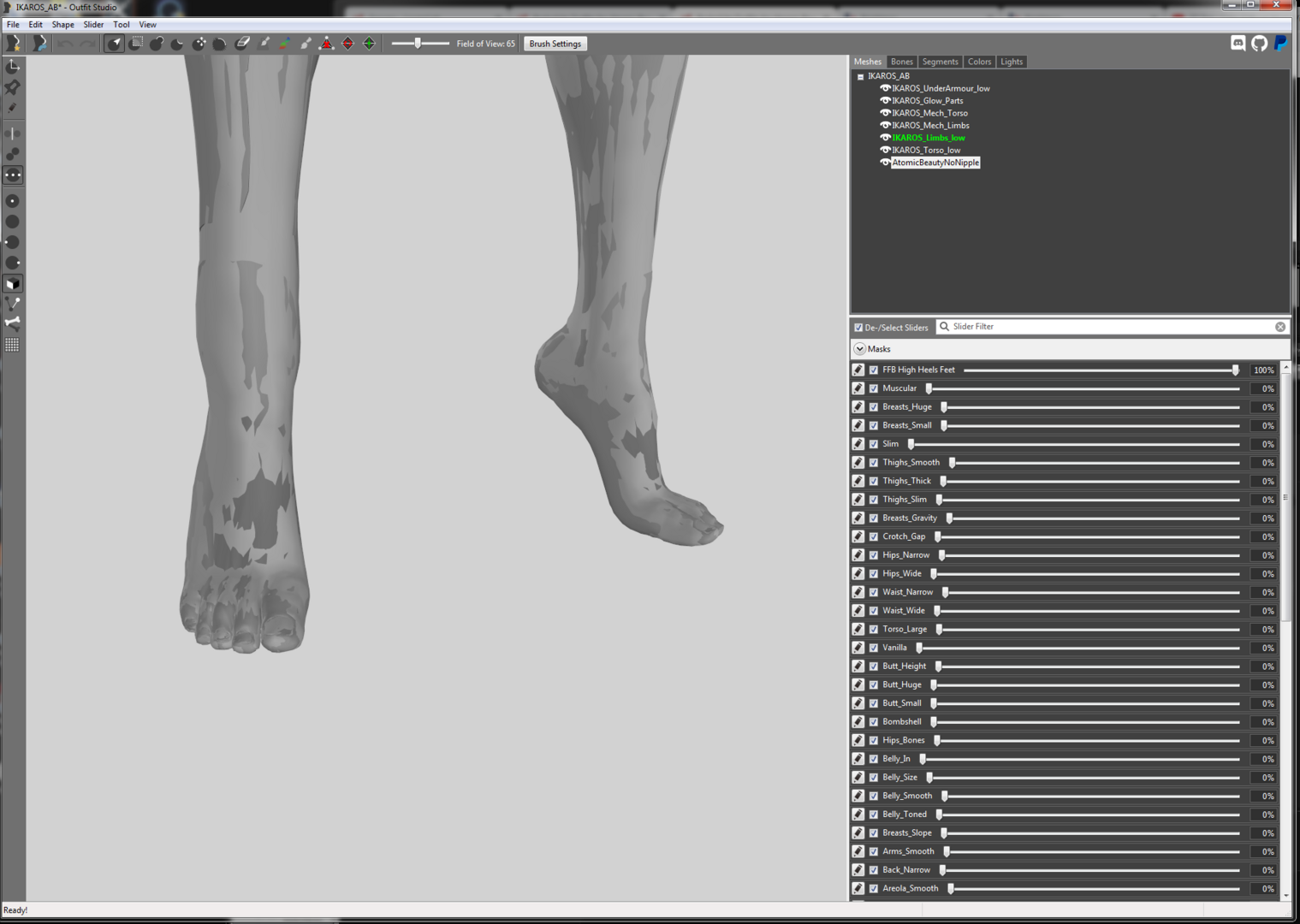Select the Weight Paint brush
Viewport: 1300px width, 924px height.
tap(264, 44)
